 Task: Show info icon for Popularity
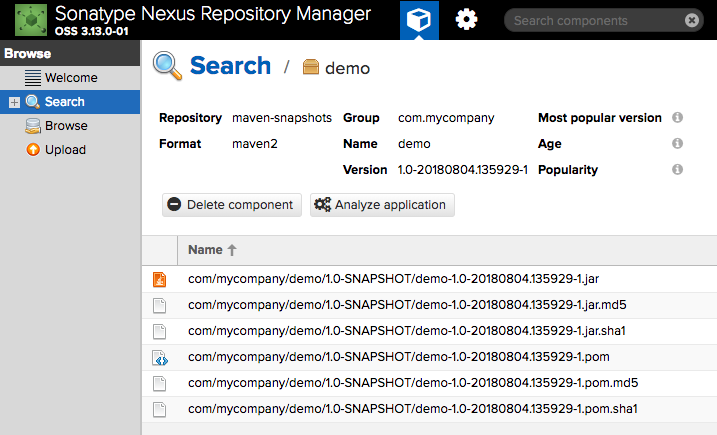pyautogui.click(x=677, y=170)
